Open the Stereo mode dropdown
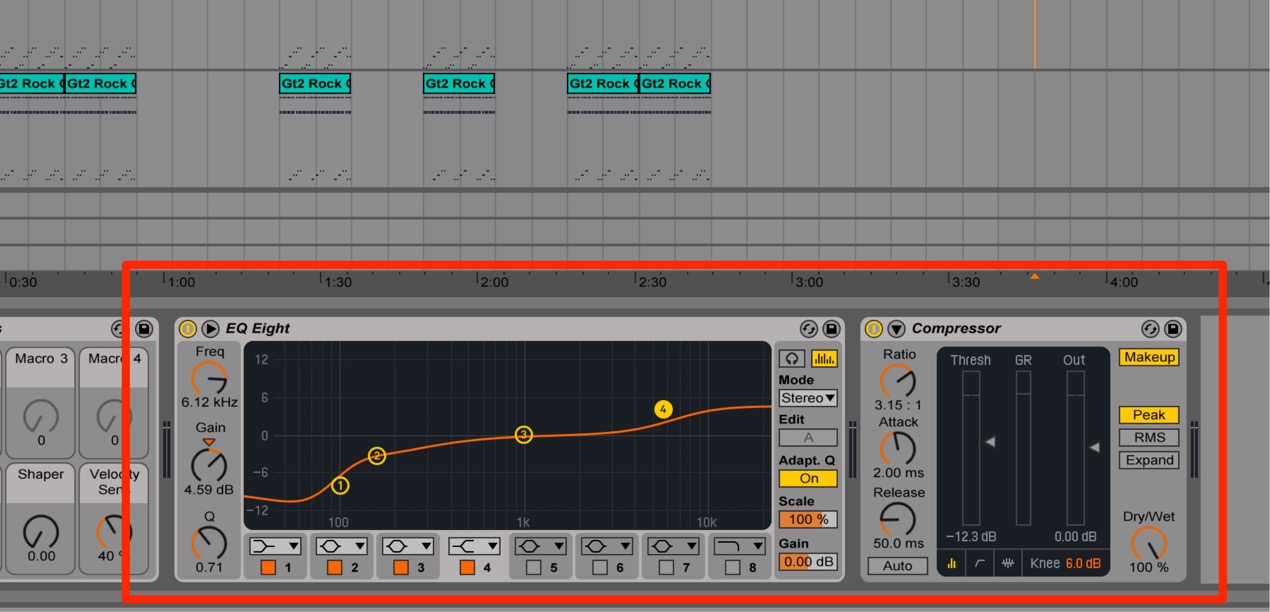This screenshot has width=1270, height=612. pyautogui.click(x=808, y=398)
